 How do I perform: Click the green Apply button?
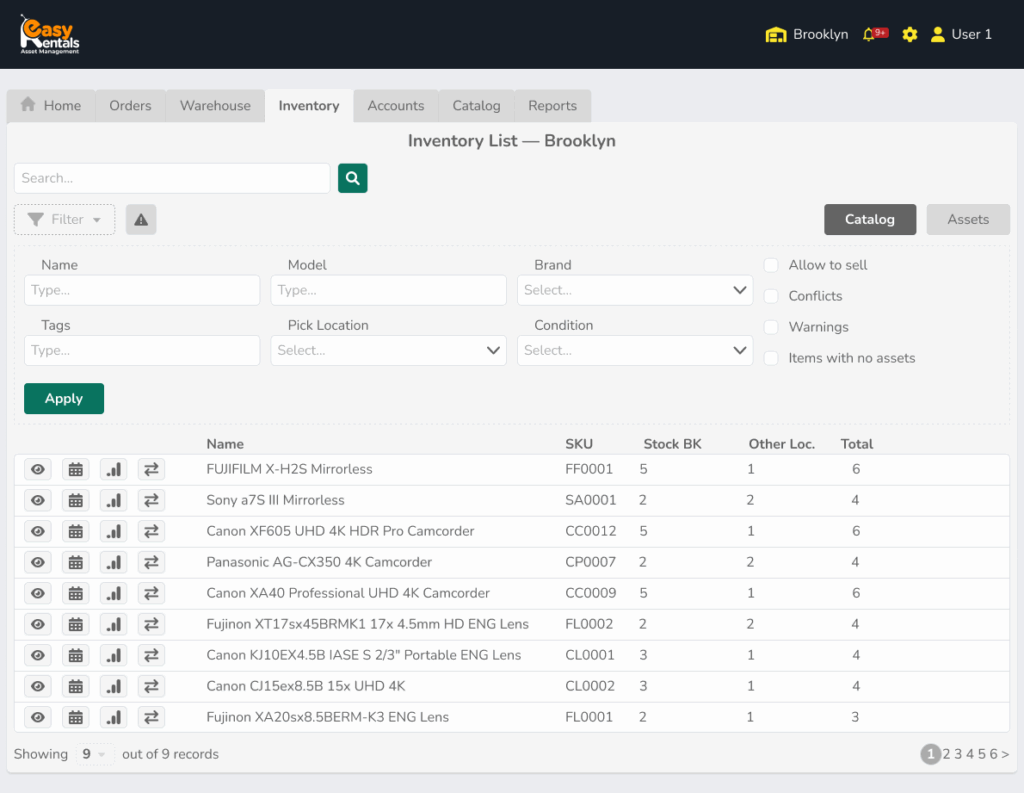pos(64,398)
